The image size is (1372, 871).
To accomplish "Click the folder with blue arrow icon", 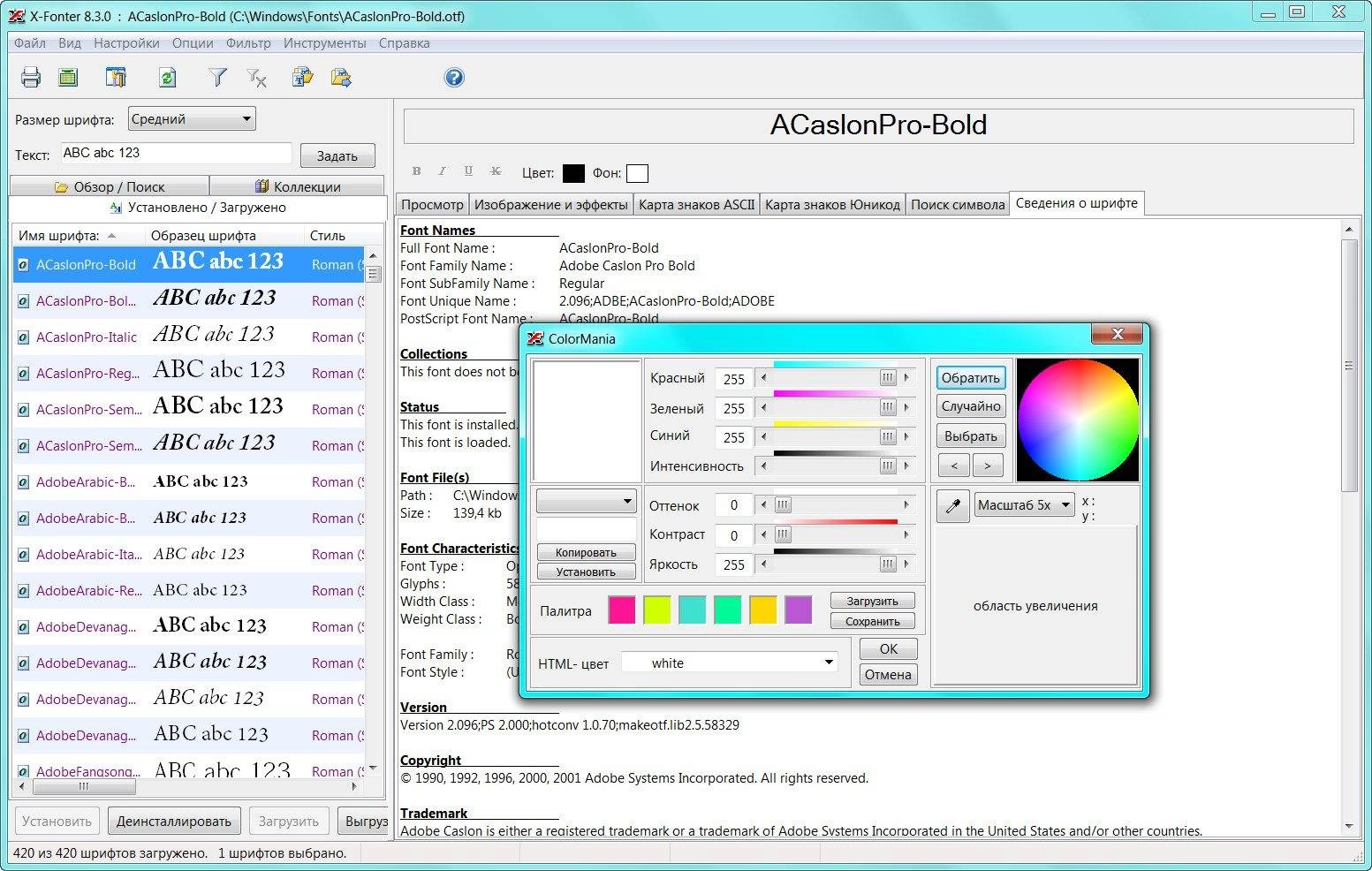I will 341,78.
